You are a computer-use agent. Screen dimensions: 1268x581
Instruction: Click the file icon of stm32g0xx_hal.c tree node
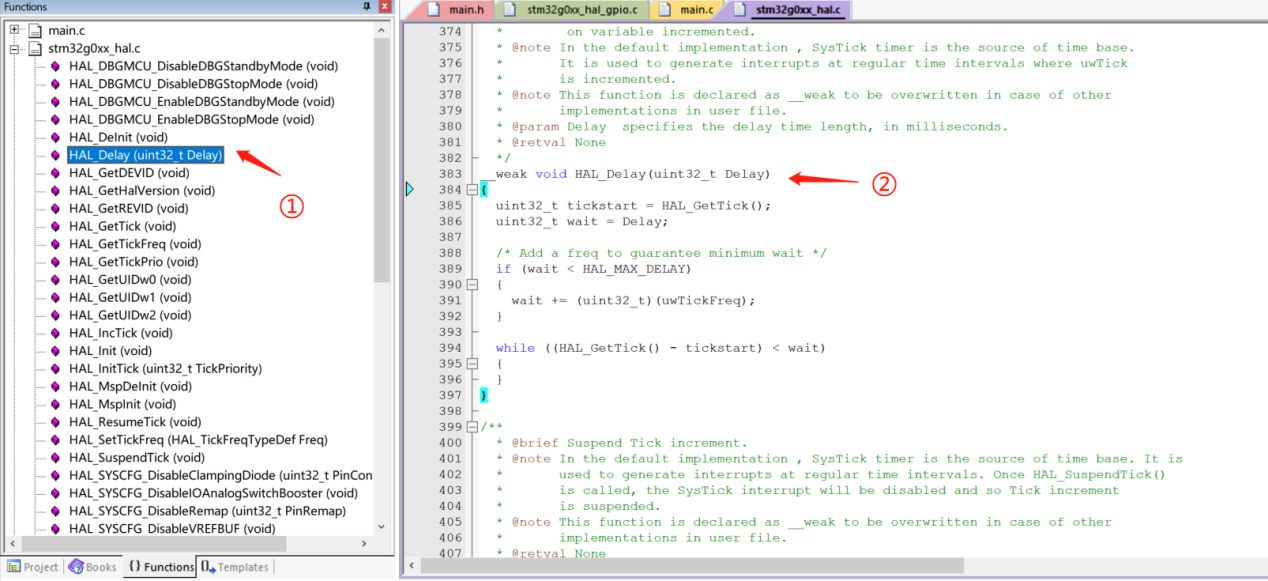click(35, 48)
